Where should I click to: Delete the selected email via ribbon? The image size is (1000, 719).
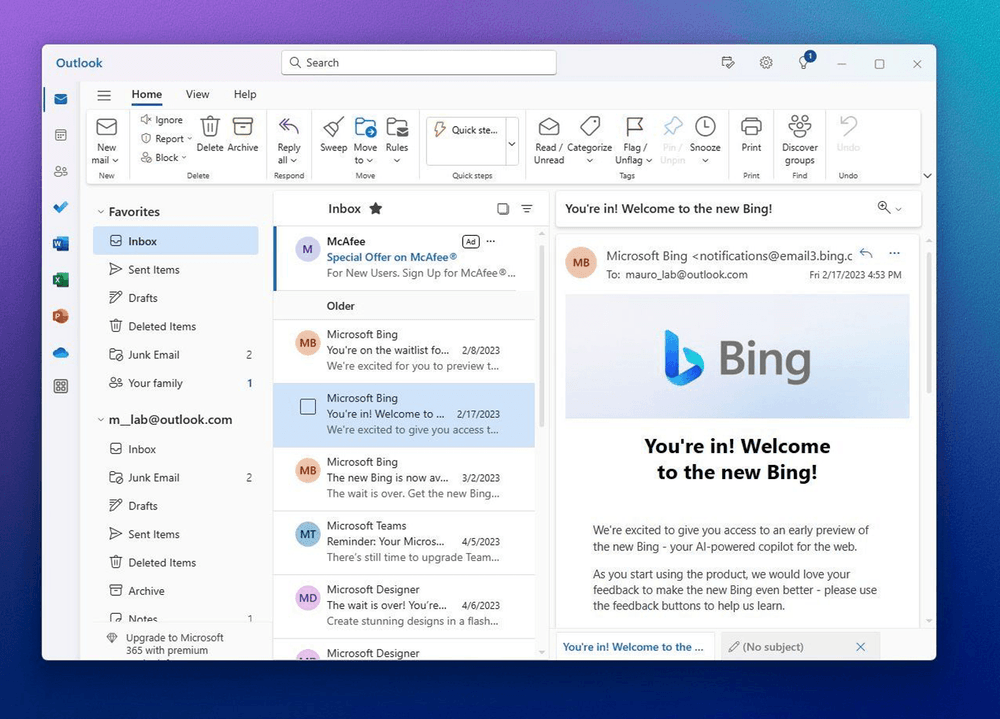coord(210,128)
